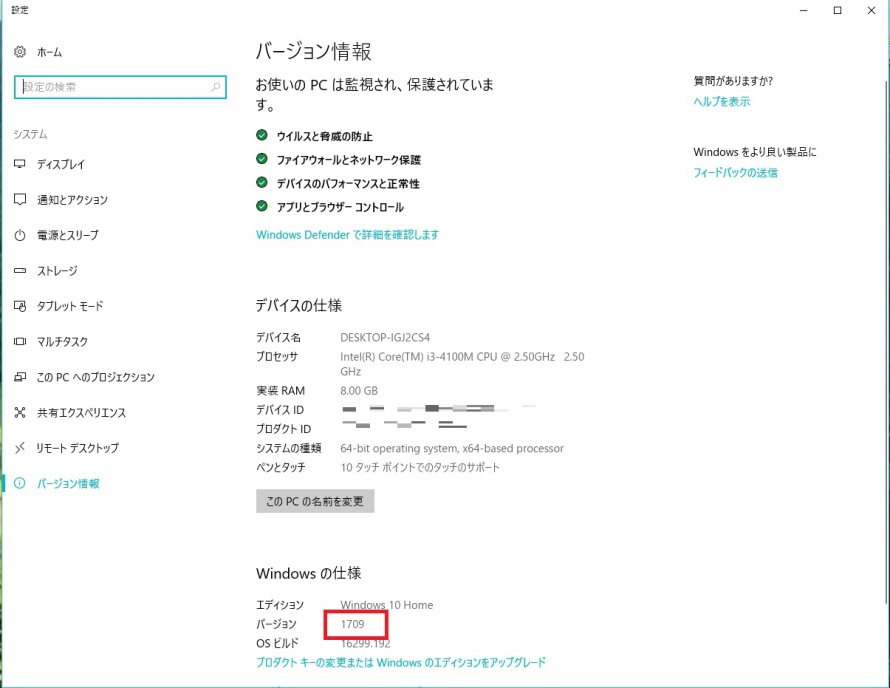The width and height of the screenshot is (890, 688).
Task: Click green check next to ファイアウォールとネットワーク保護
Action: point(262,159)
